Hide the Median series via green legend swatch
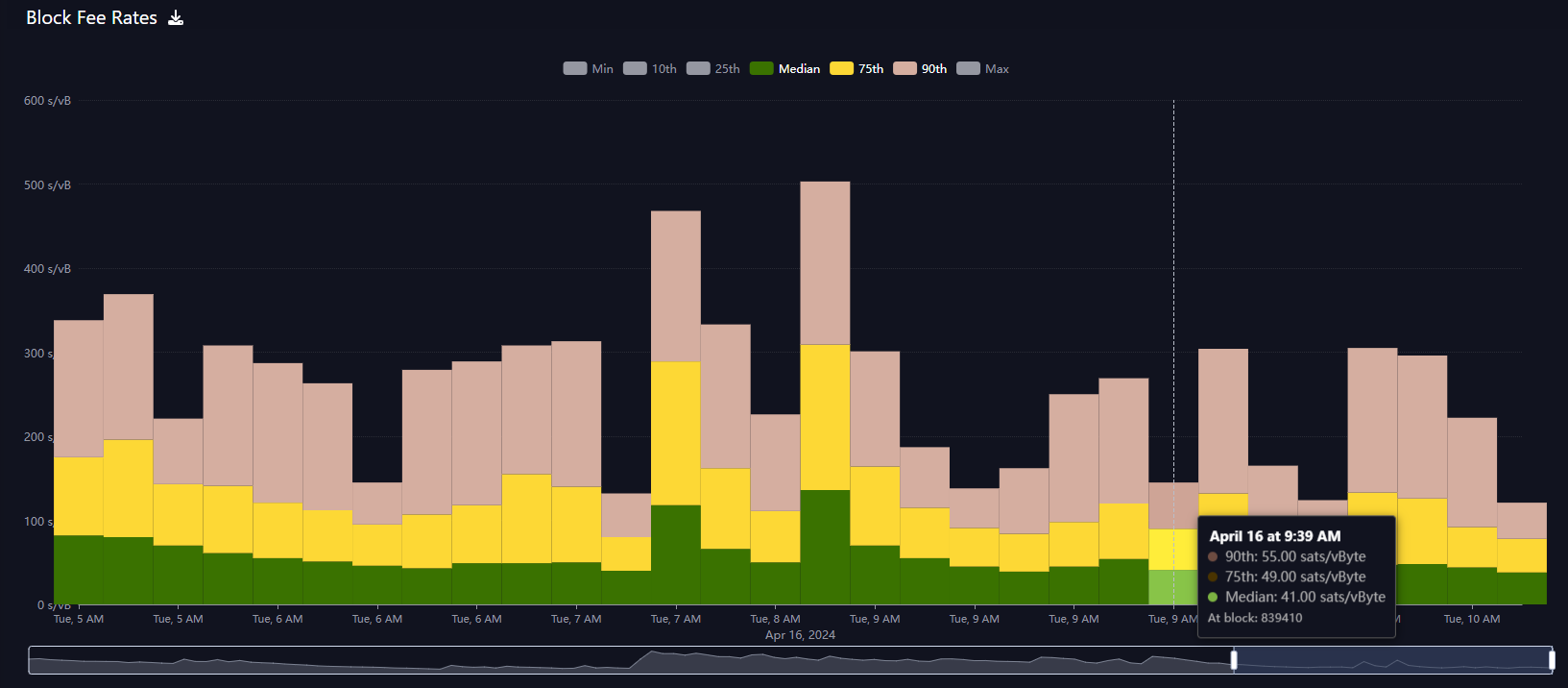 click(x=761, y=68)
